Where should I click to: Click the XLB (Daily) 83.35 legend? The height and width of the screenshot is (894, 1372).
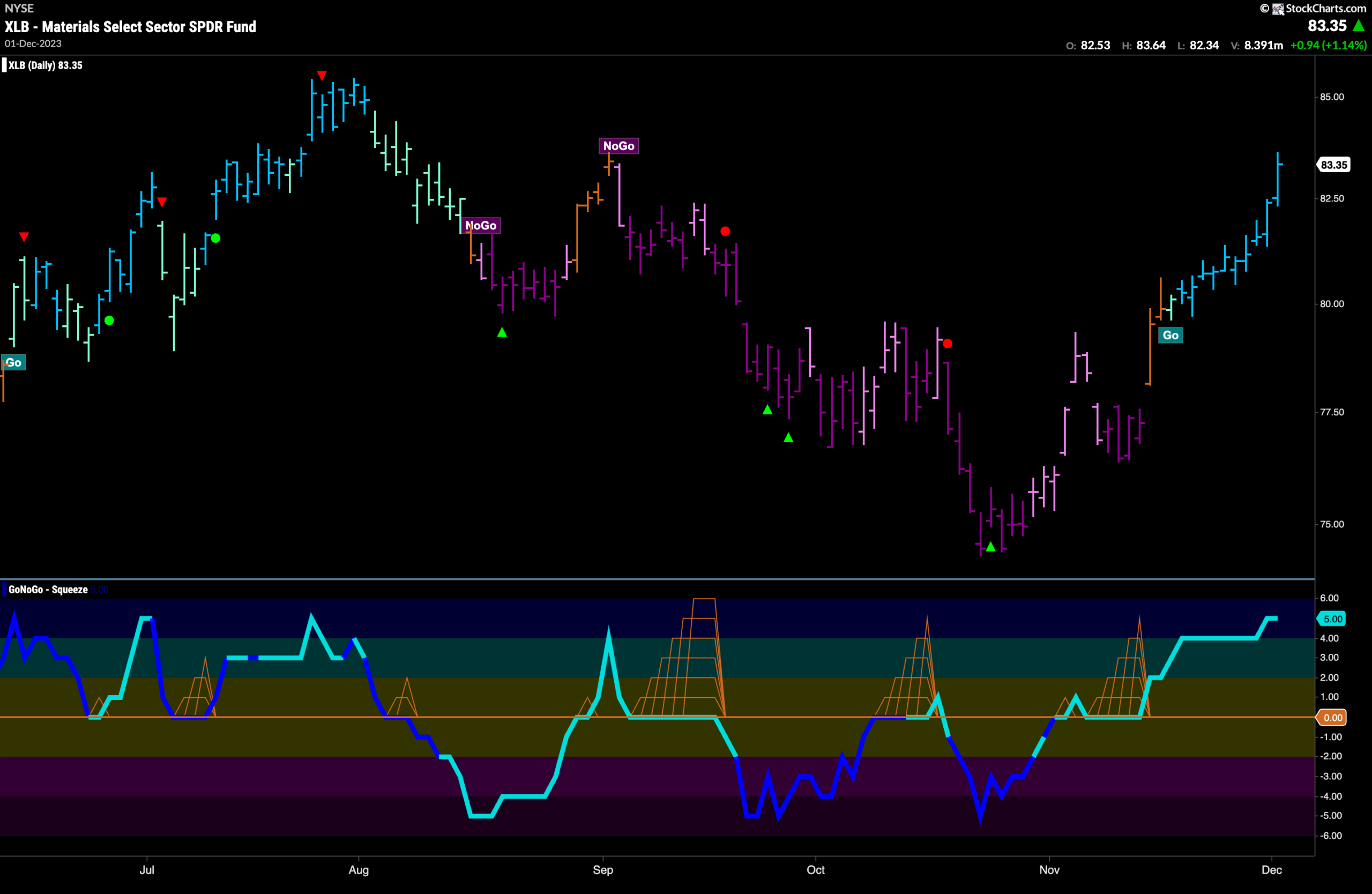45,65
